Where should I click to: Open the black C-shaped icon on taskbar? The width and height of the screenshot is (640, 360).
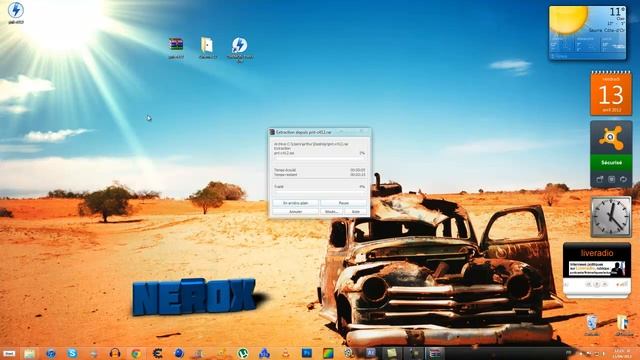pos(158,353)
